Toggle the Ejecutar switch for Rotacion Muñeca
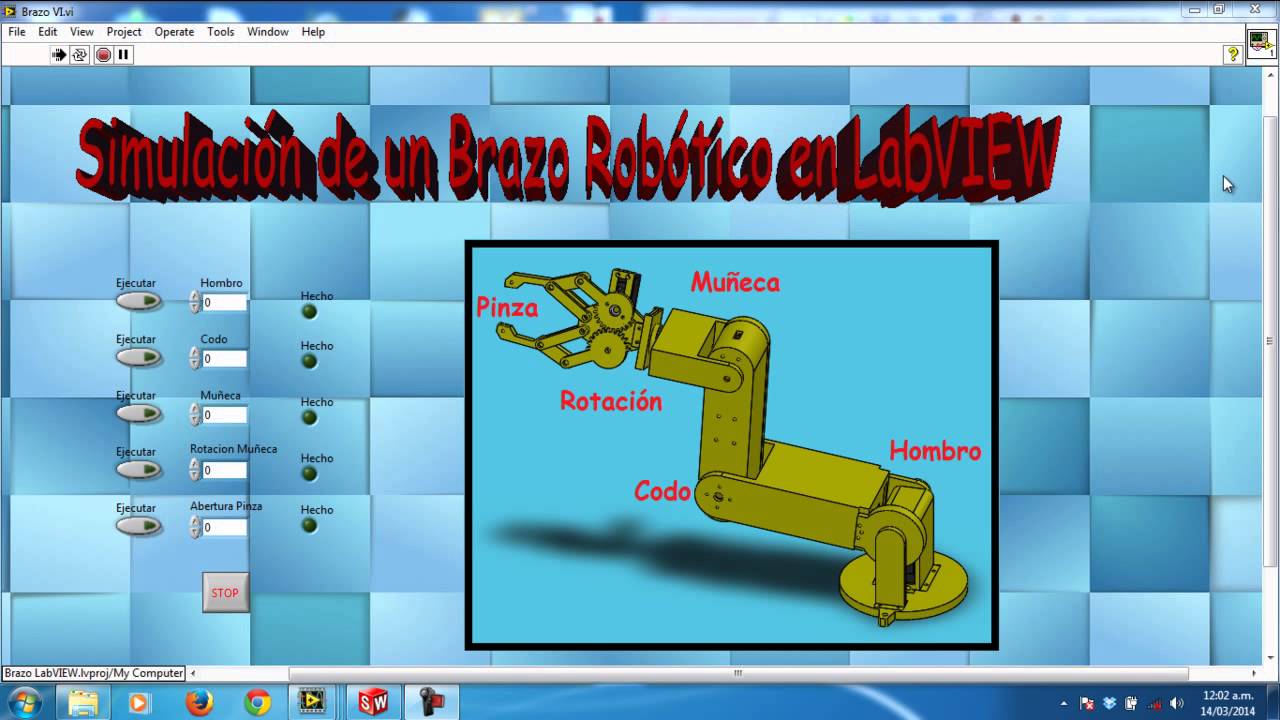 [139, 469]
